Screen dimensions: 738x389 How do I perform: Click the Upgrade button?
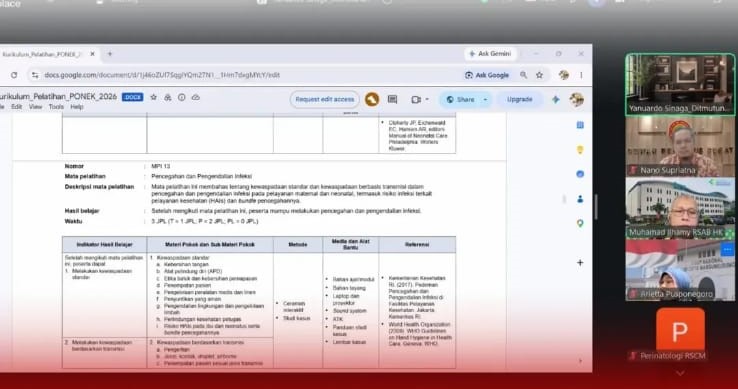pyautogui.click(x=520, y=99)
